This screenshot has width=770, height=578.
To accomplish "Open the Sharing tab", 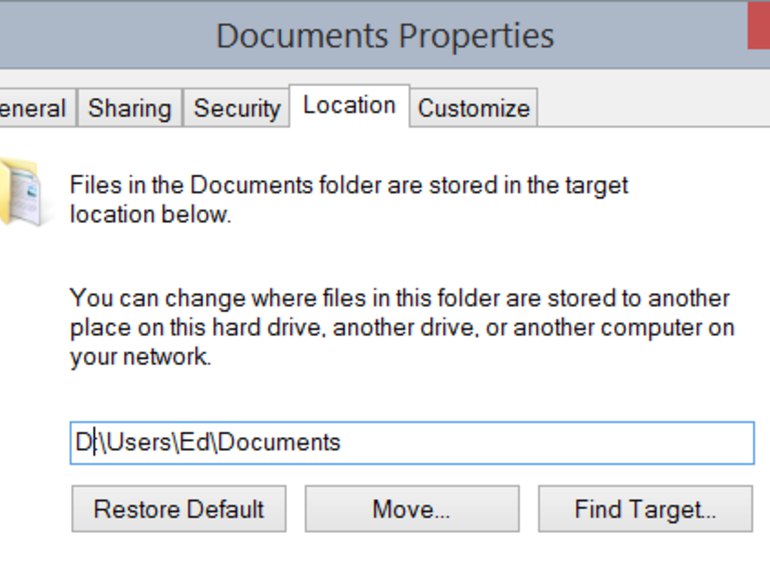I will point(129,108).
